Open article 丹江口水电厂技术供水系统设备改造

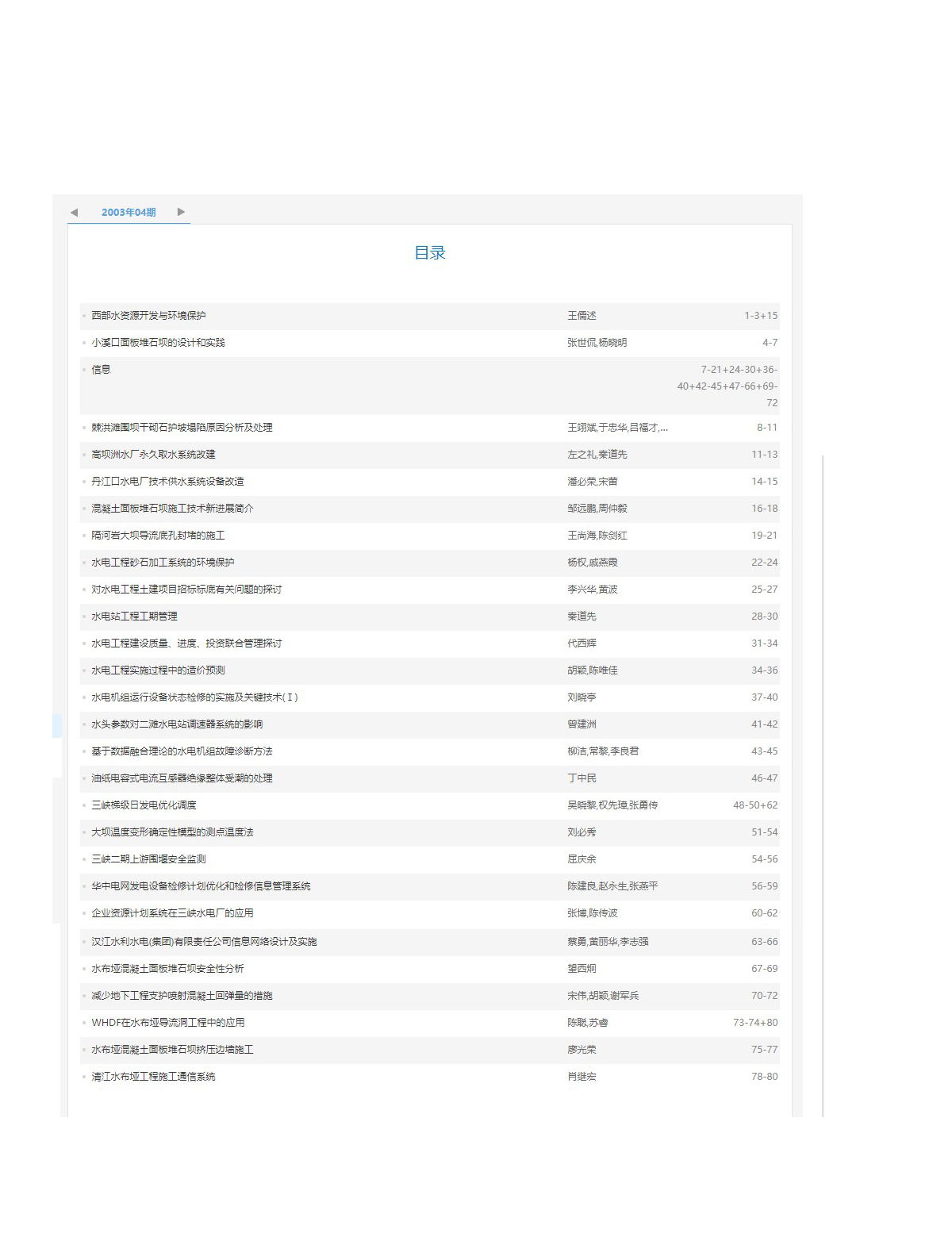[167, 482]
